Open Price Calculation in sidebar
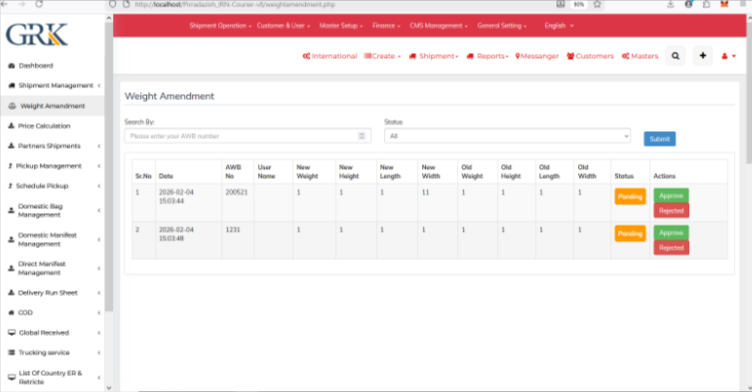Viewport: 752px width, 392px height. pyautogui.click(x=44, y=126)
